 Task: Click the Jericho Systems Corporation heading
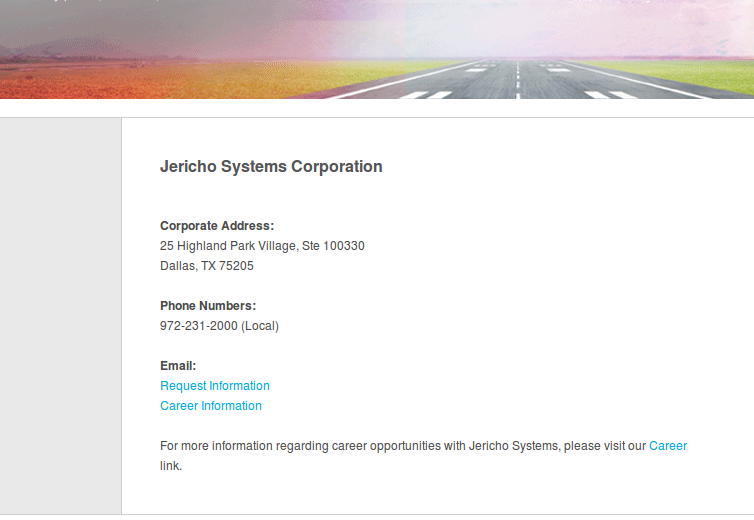click(x=271, y=166)
